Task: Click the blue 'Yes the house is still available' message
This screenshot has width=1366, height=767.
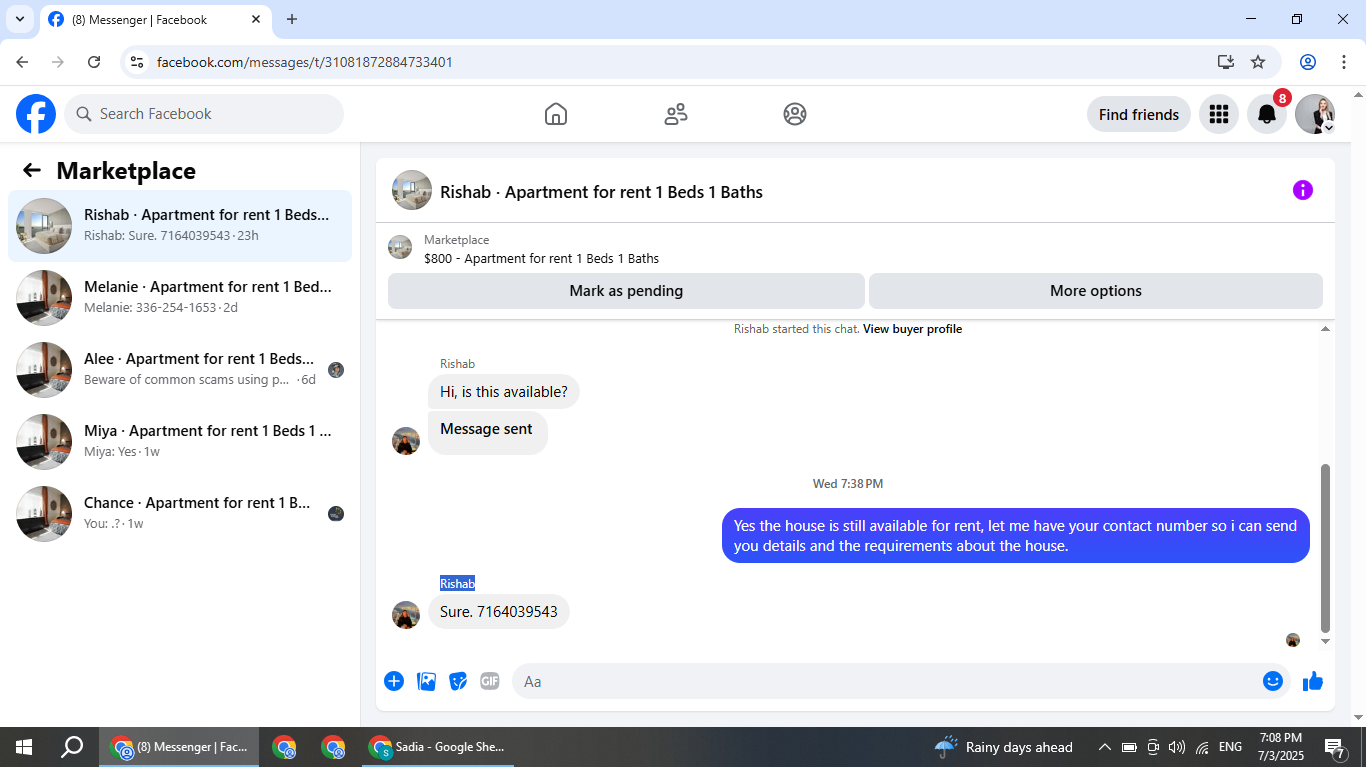Action: click(1015, 536)
